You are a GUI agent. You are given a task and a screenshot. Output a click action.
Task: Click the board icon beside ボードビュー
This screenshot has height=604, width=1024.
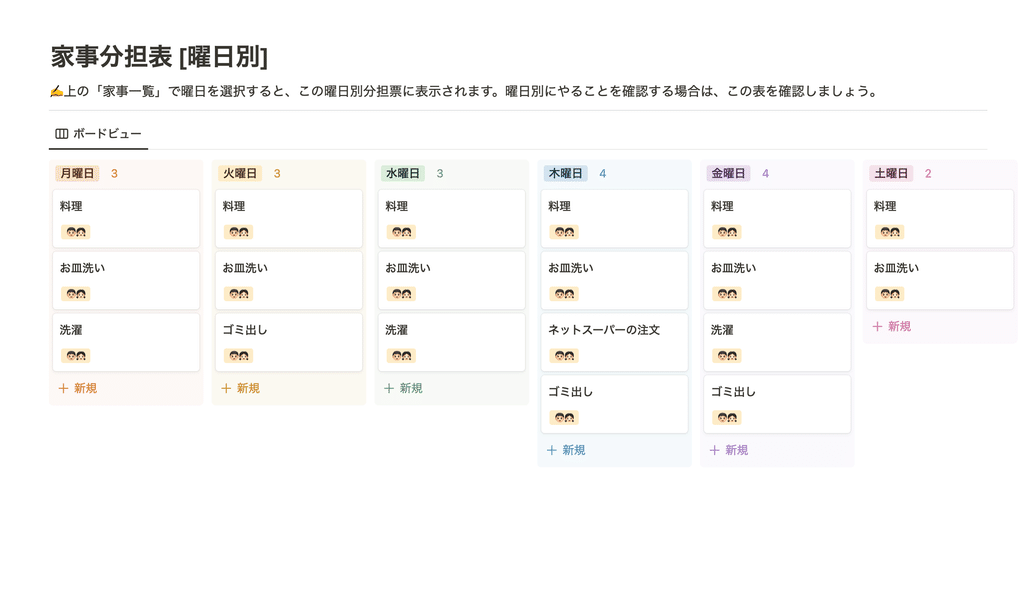pyautogui.click(x=61, y=134)
